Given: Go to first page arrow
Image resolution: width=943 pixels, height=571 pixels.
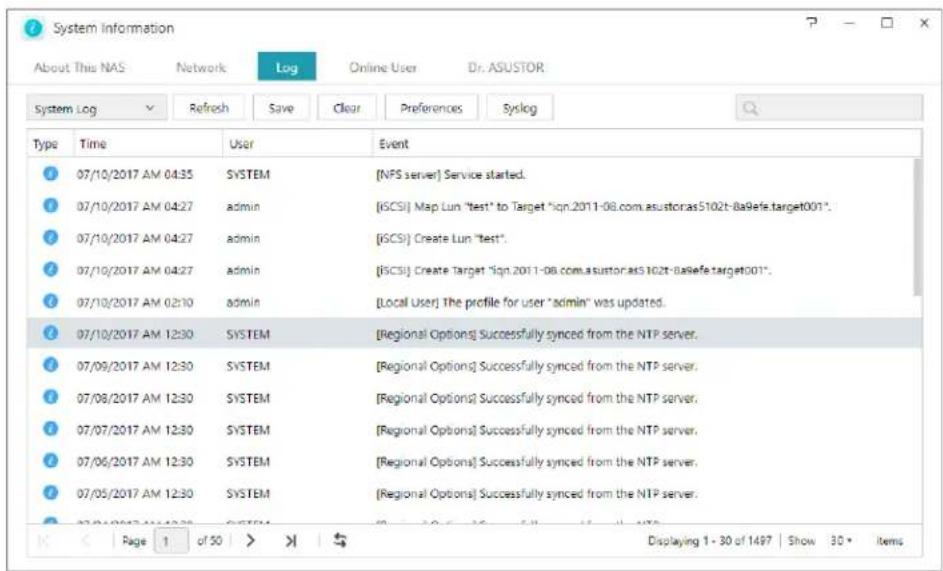Looking at the screenshot, I should (x=43, y=540).
